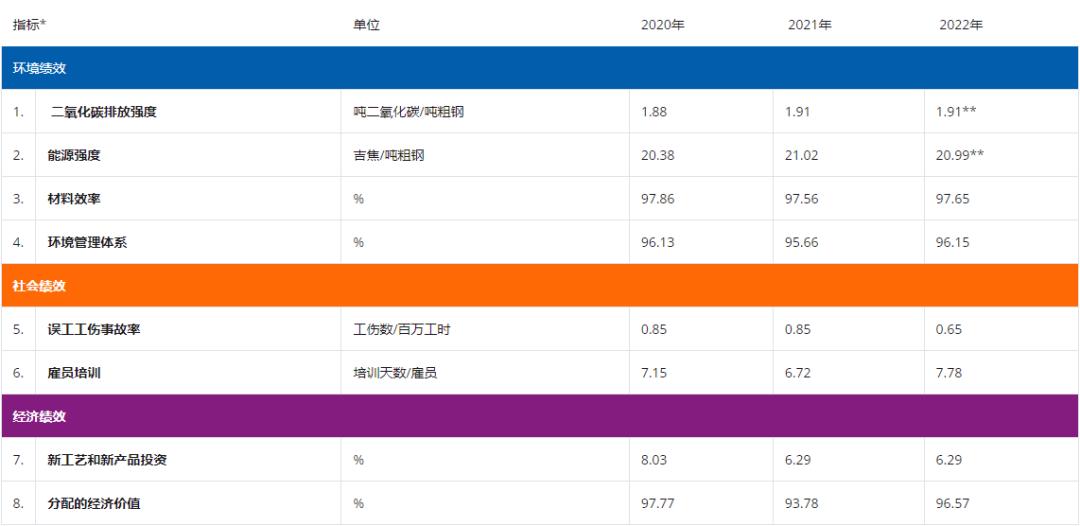Click the 环境绩效 blue section header
The height and width of the screenshot is (526, 1080).
pos(540,68)
